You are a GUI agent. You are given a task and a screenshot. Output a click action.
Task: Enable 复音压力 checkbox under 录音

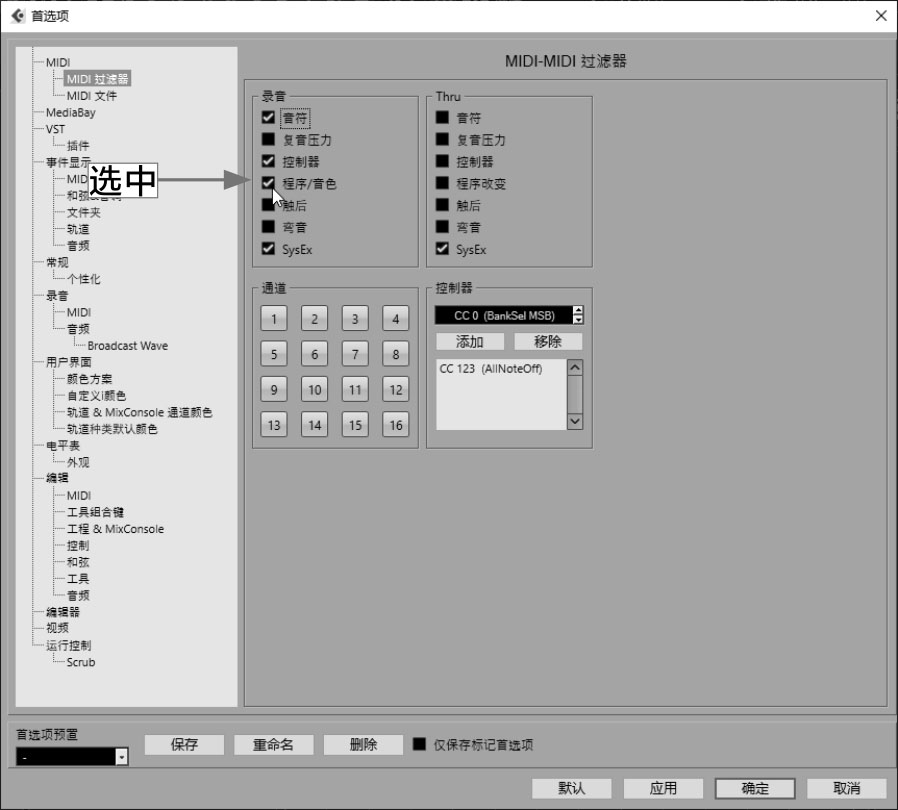(268, 140)
